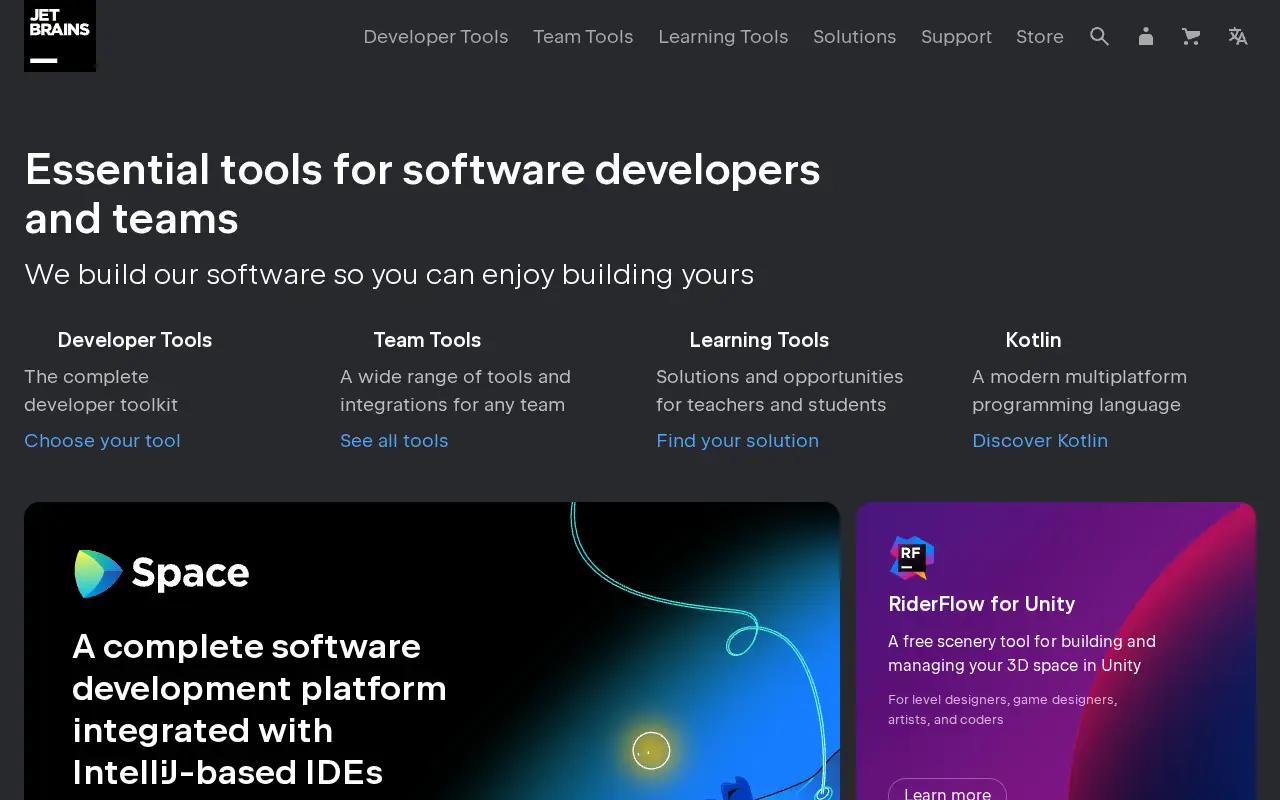Open the Solutions menu

point(854,37)
